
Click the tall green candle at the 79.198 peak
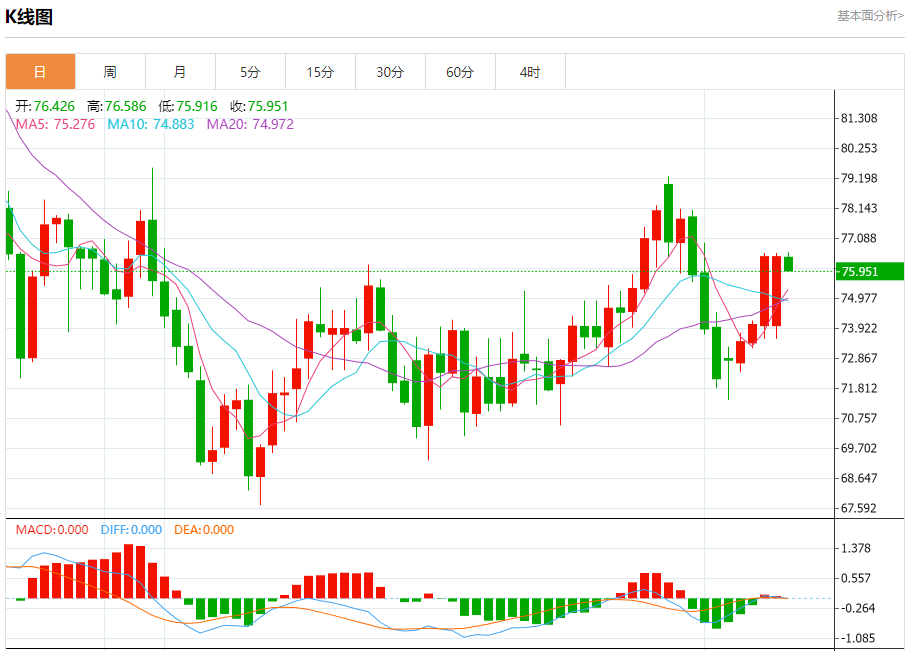click(x=668, y=213)
